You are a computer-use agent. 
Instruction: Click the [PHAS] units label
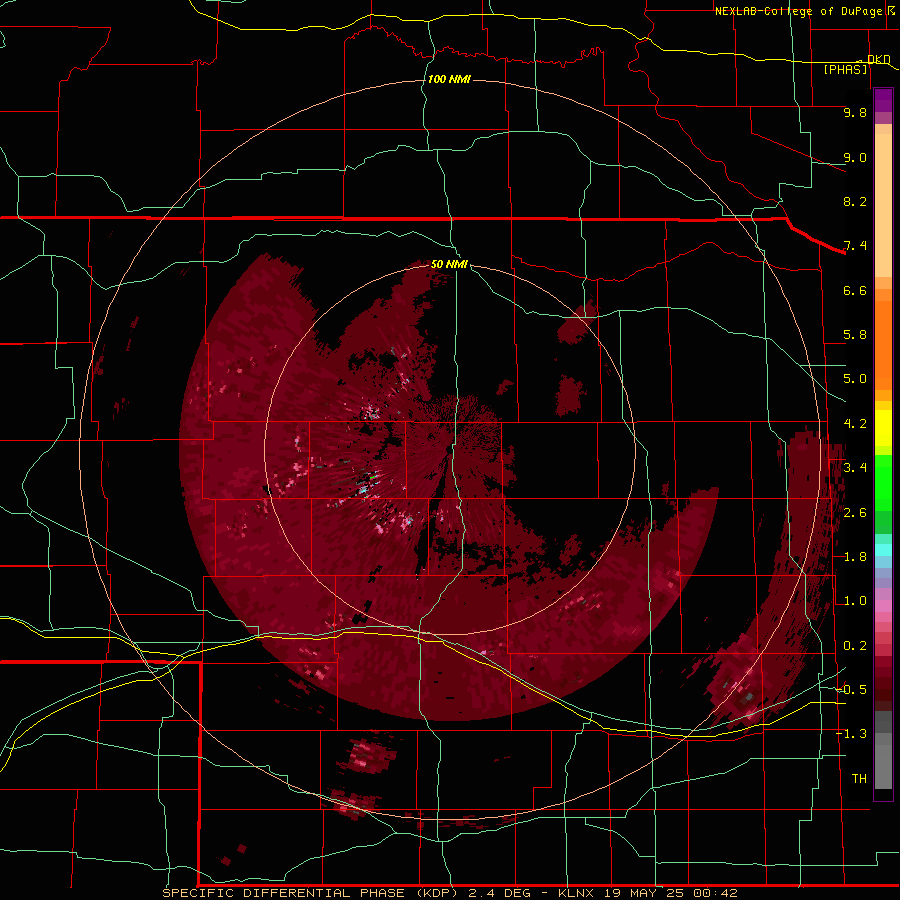pos(845,69)
